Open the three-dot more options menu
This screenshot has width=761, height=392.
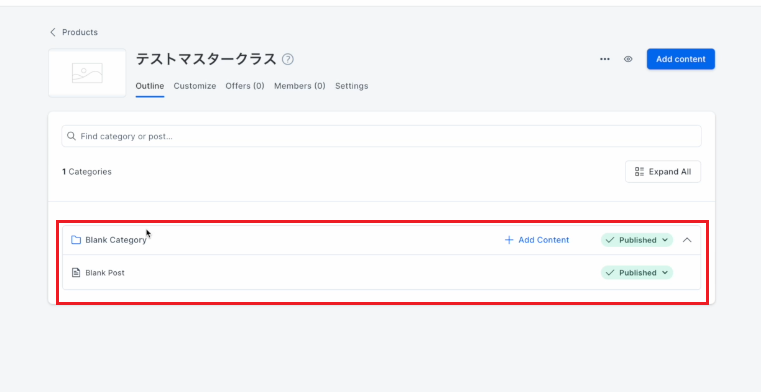604,59
